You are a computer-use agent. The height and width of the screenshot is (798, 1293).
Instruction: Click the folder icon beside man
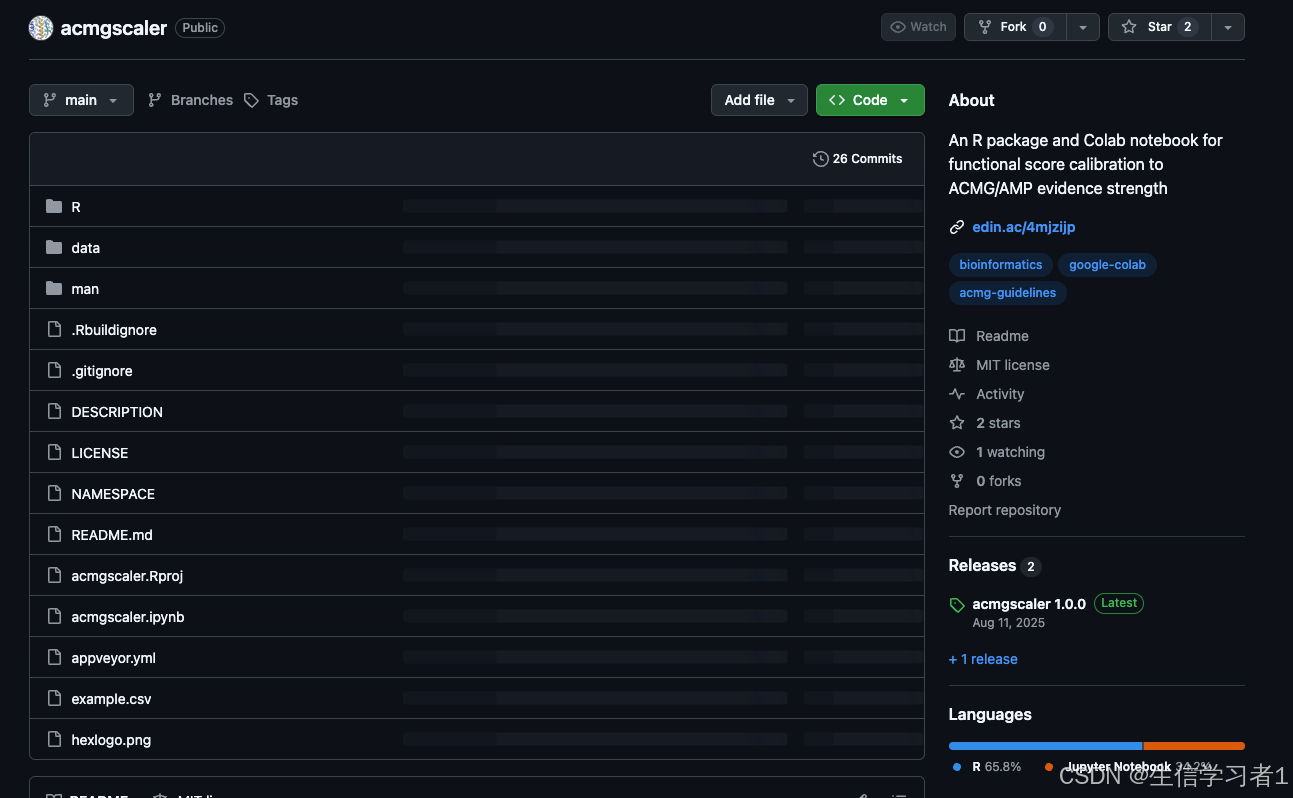(54, 289)
